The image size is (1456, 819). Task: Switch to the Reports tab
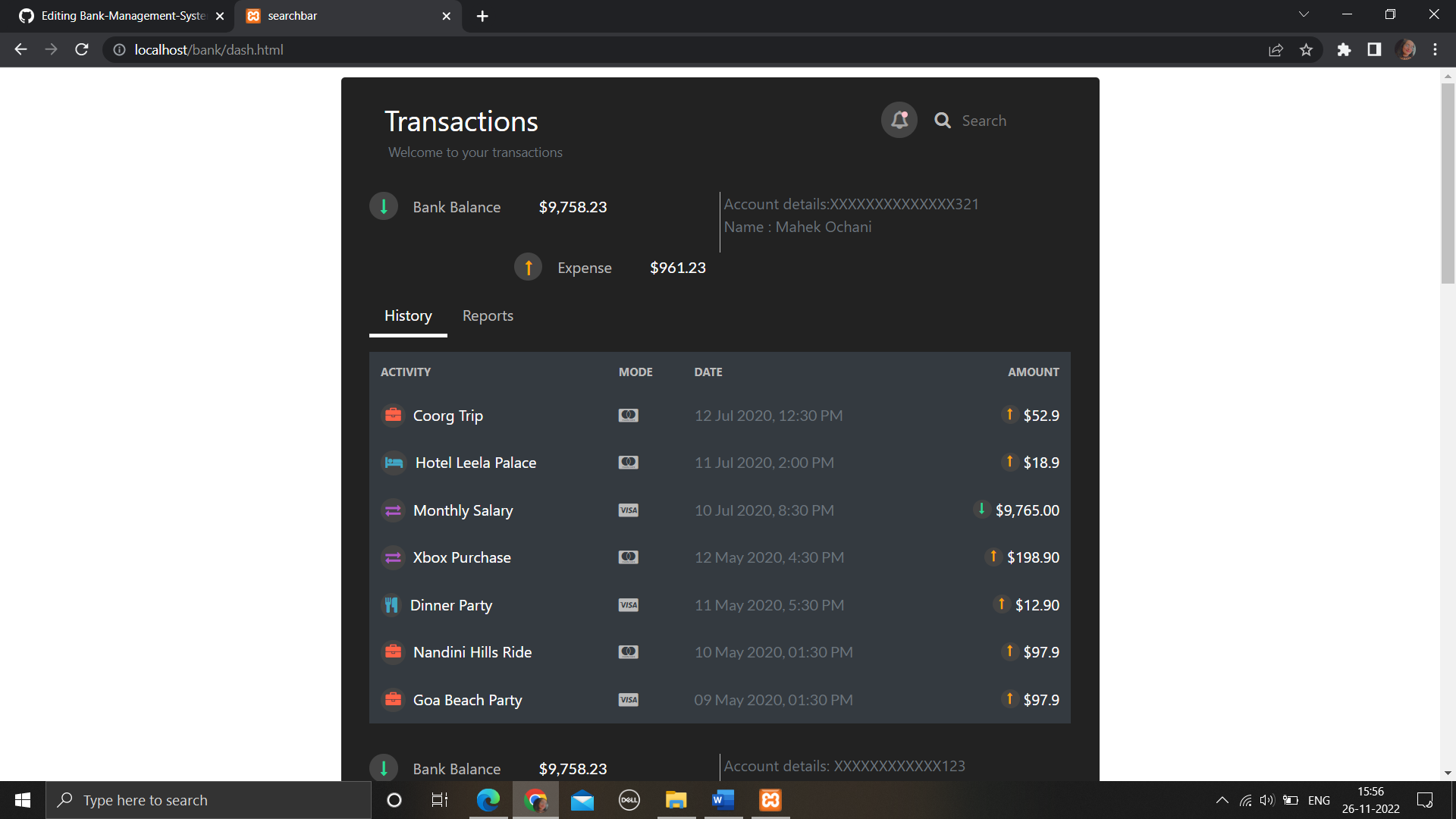pos(488,315)
